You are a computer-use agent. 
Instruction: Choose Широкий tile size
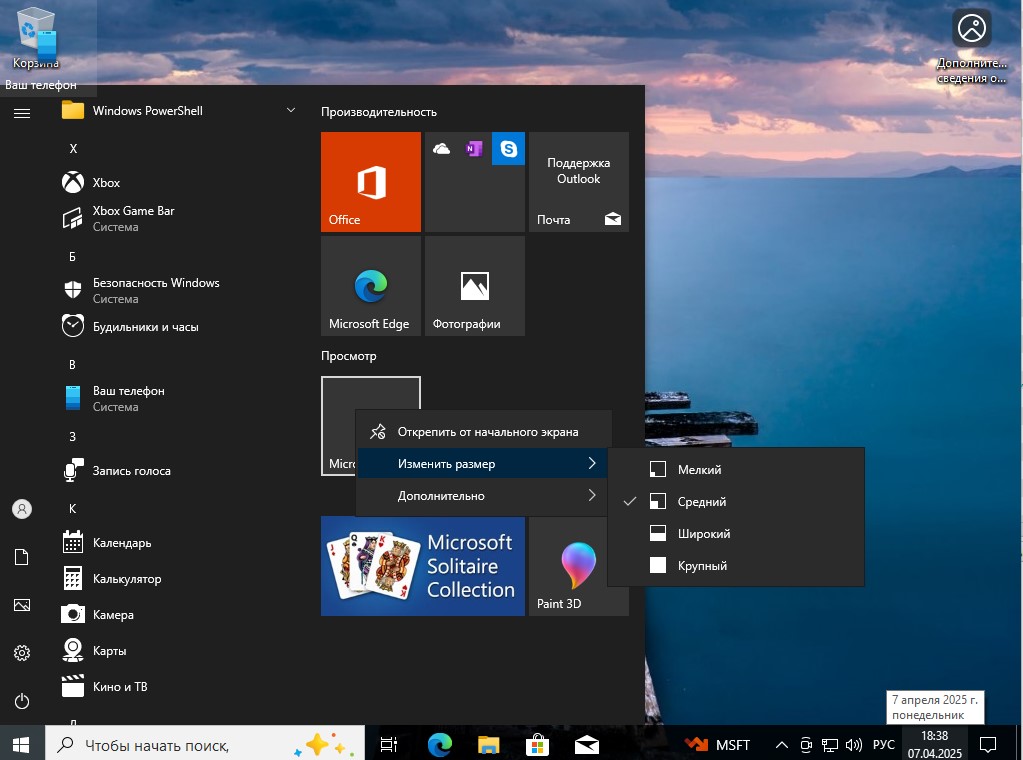point(735,533)
